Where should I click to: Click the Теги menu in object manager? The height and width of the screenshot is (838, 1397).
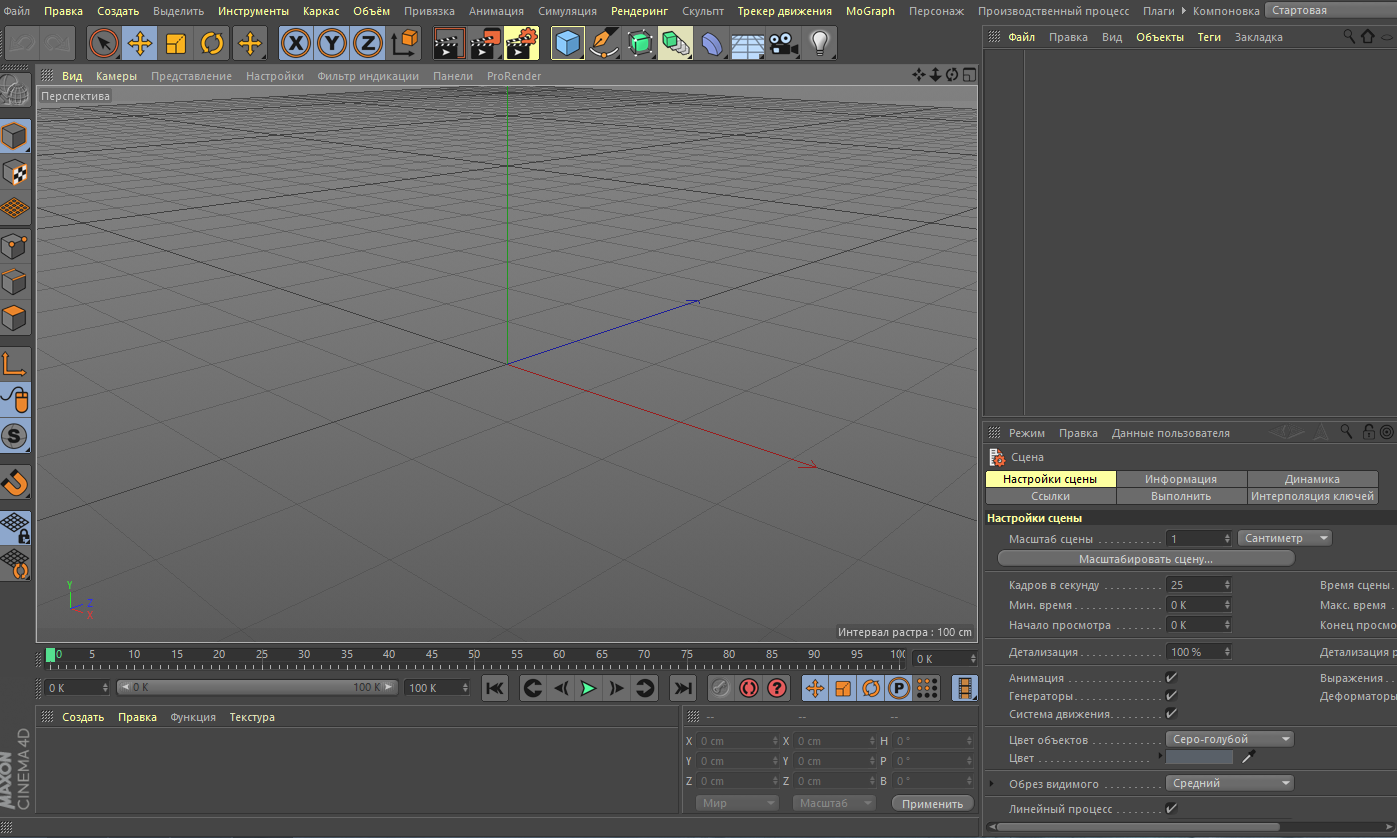pos(1209,37)
